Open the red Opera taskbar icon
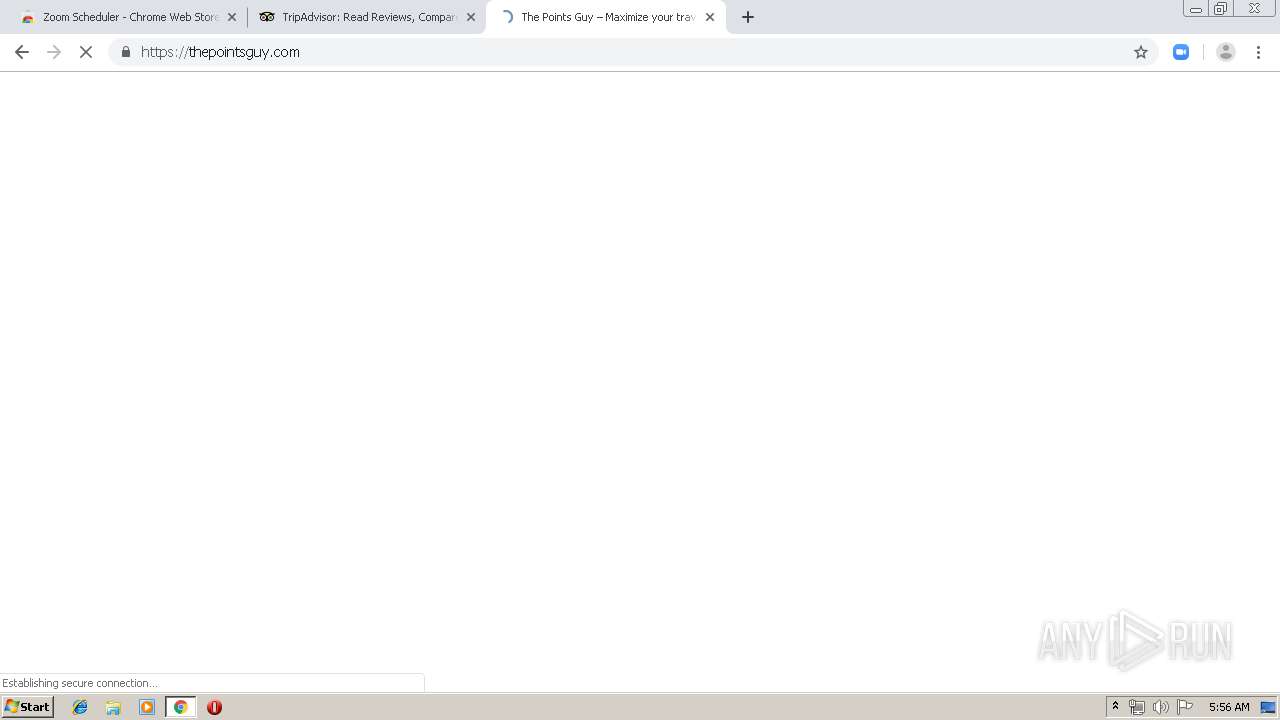This screenshot has width=1280, height=720. tap(214, 707)
